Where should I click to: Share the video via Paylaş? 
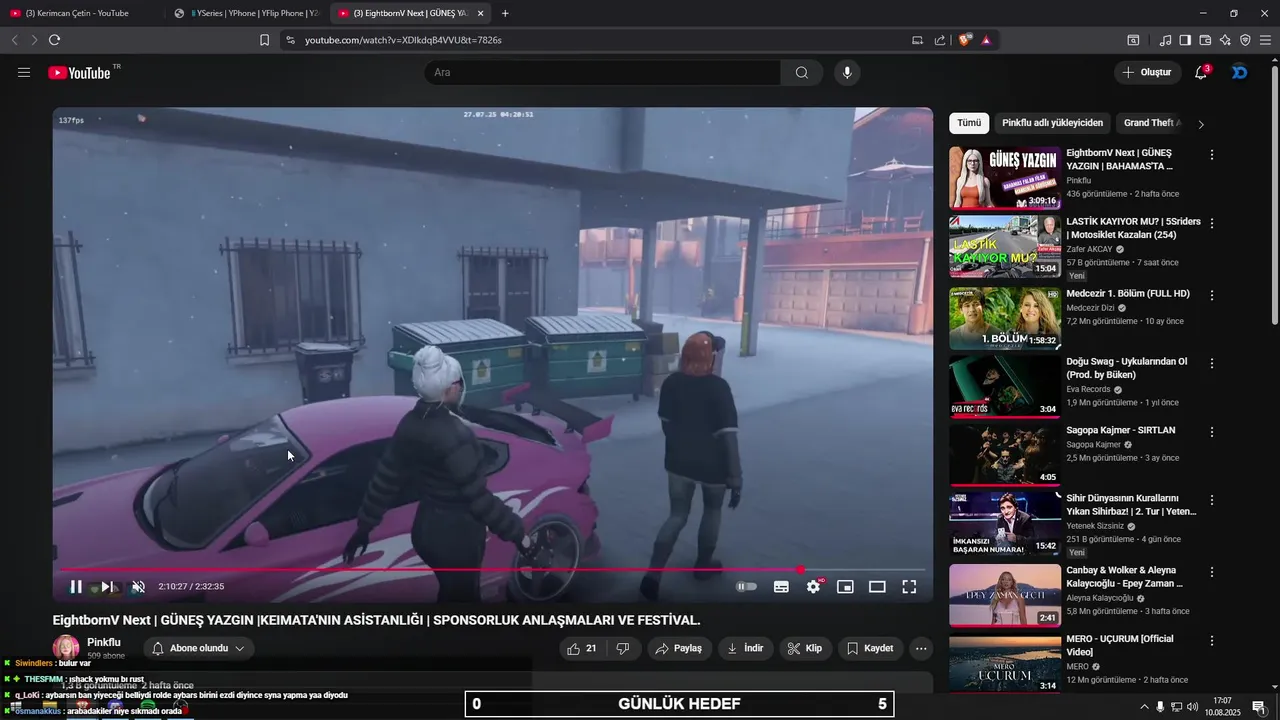pos(679,648)
